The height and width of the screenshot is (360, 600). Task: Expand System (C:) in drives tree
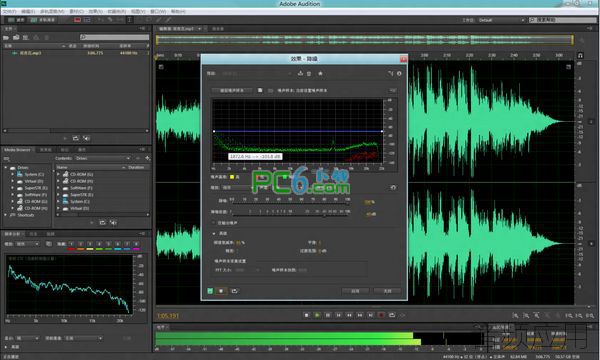(13, 174)
